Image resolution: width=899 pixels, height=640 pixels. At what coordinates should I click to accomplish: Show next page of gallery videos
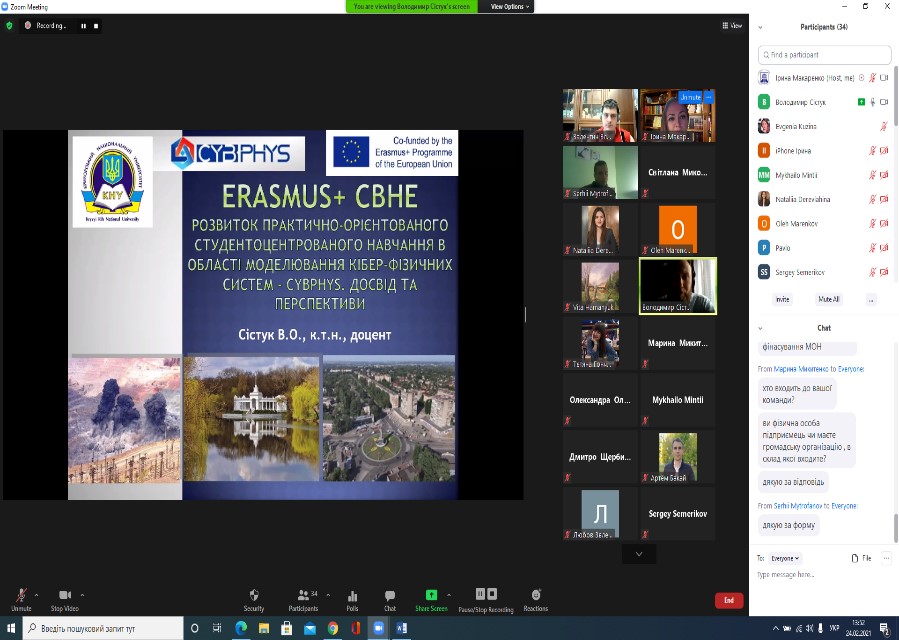(639, 554)
